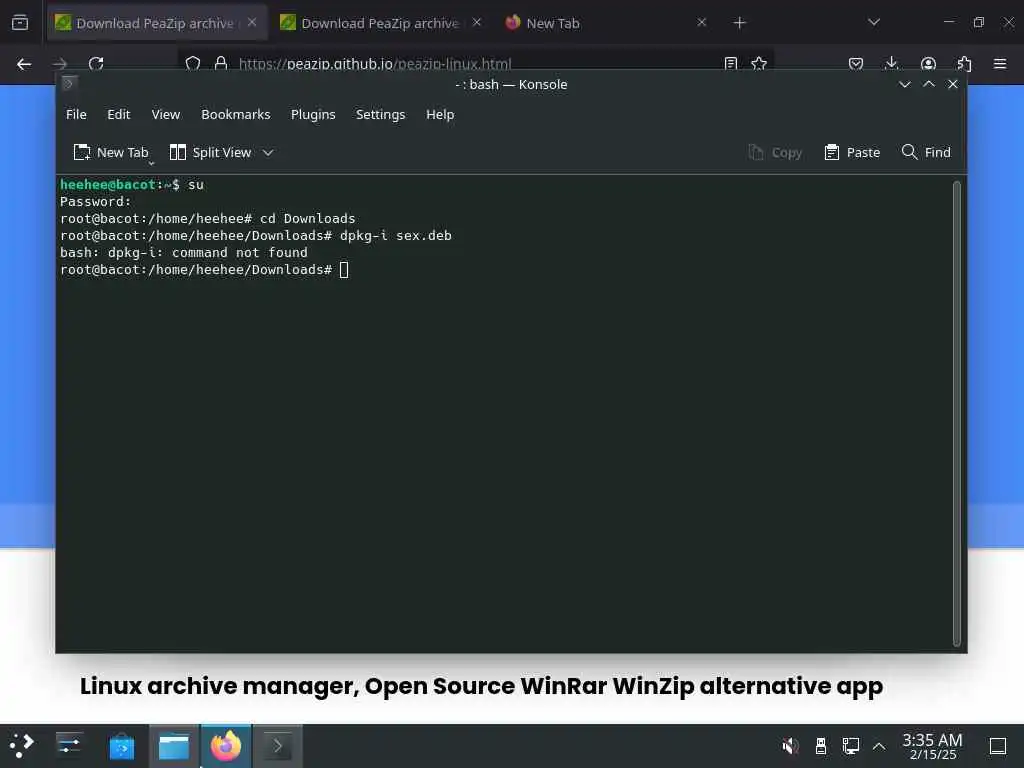Go forward in Firefox

coord(60,64)
